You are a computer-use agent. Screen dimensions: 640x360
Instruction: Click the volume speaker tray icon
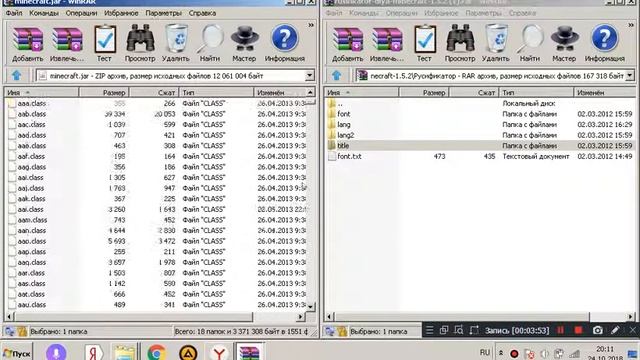tap(544, 353)
